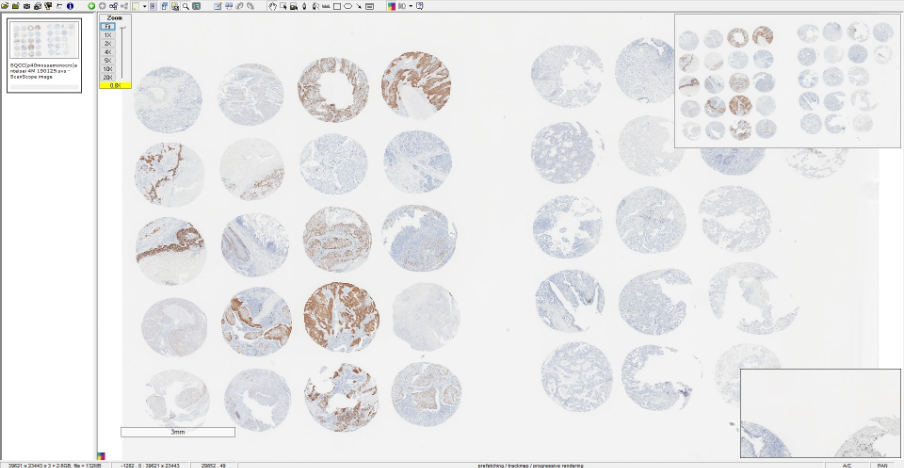Set zoom to Fit

pyautogui.click(x=107, y=27)
